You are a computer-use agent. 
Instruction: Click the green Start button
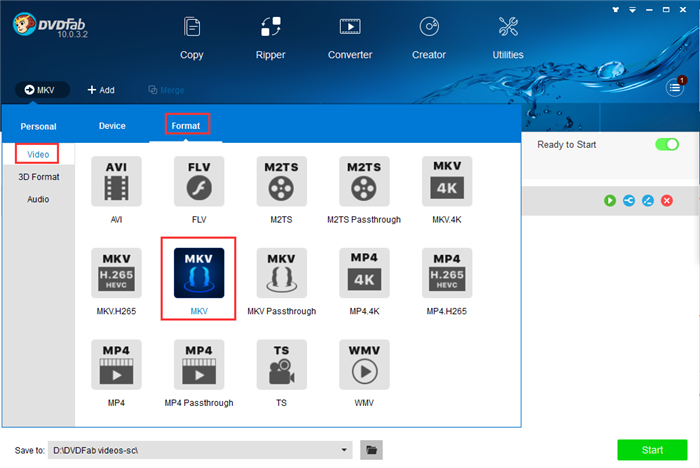point(652,450)
